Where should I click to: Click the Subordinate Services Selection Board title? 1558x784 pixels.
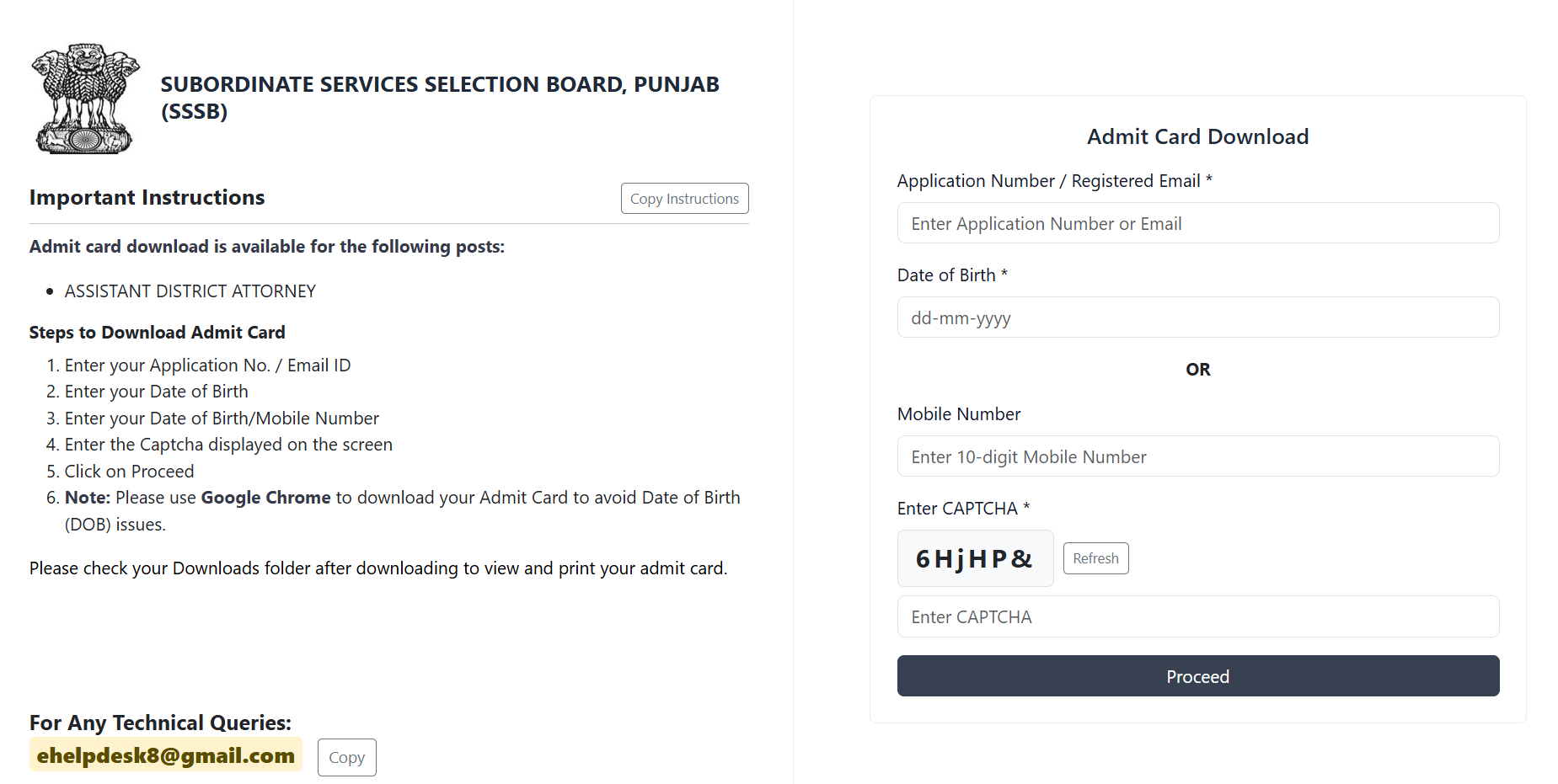pyautogui.click(x=440, y=98)
